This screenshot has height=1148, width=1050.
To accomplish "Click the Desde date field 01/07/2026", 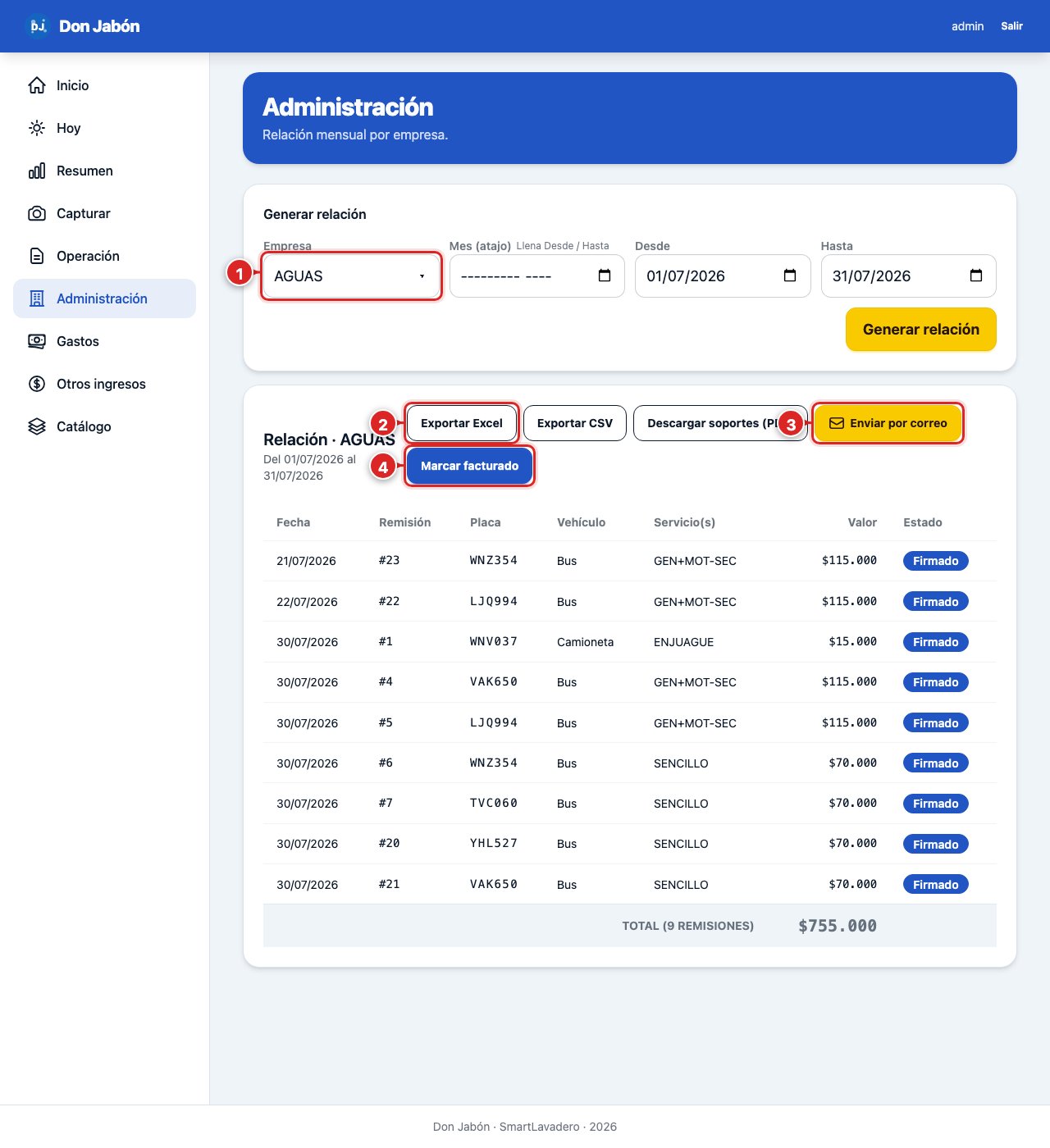I will (723, 276).
